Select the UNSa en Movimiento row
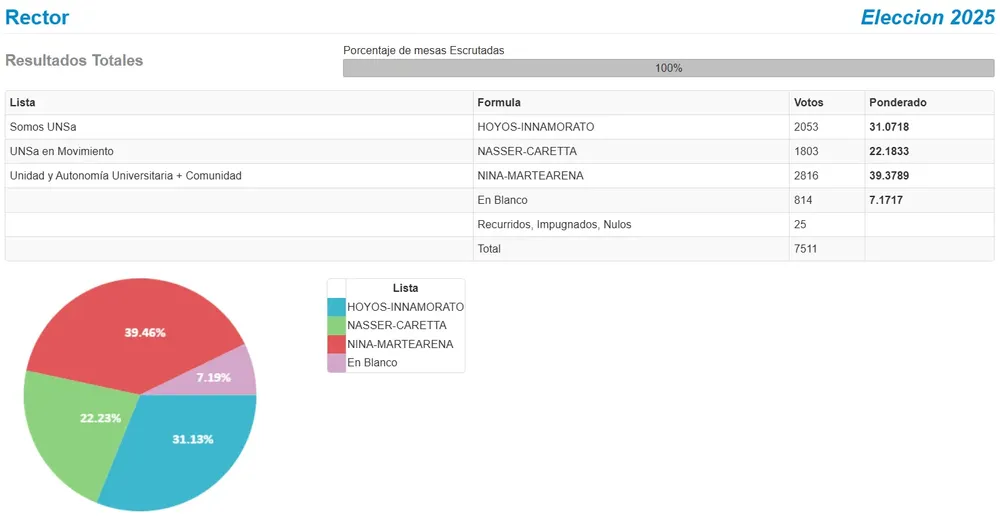The width and height of the screenshot is (1000, 516). [x=62, y=152]
